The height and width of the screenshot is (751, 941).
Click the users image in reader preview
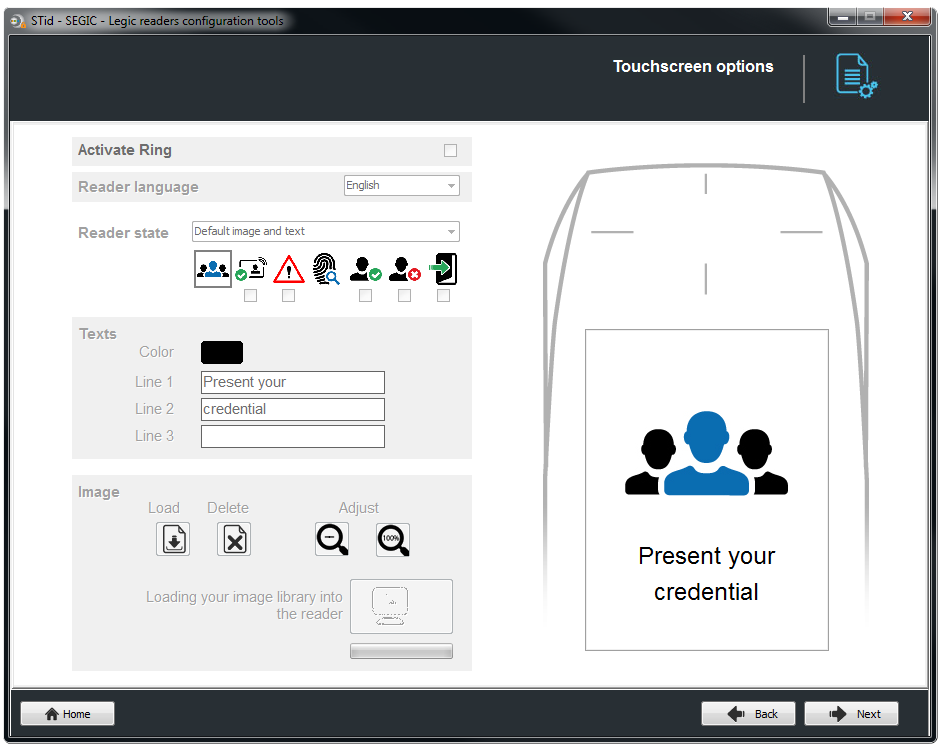coord(706,453)
